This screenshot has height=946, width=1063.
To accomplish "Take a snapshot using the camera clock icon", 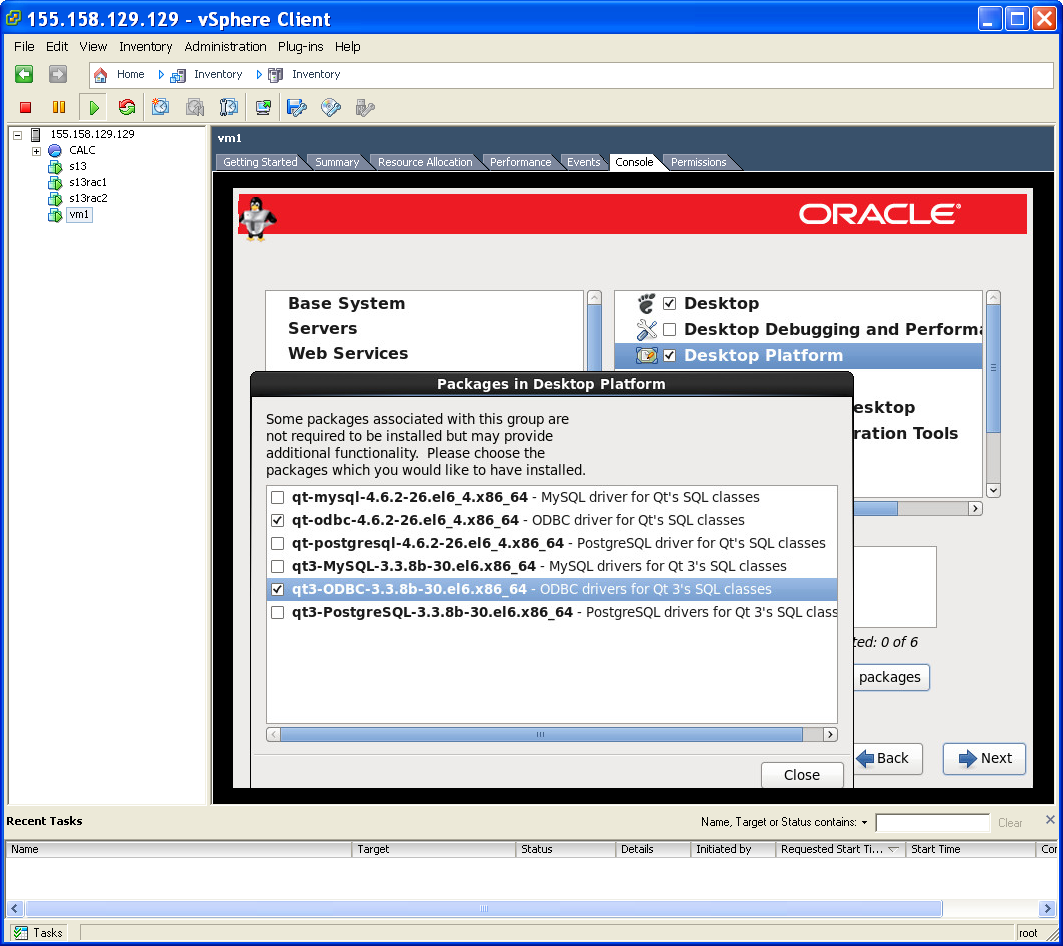I will pyautogui.click(x=161, y=107).
